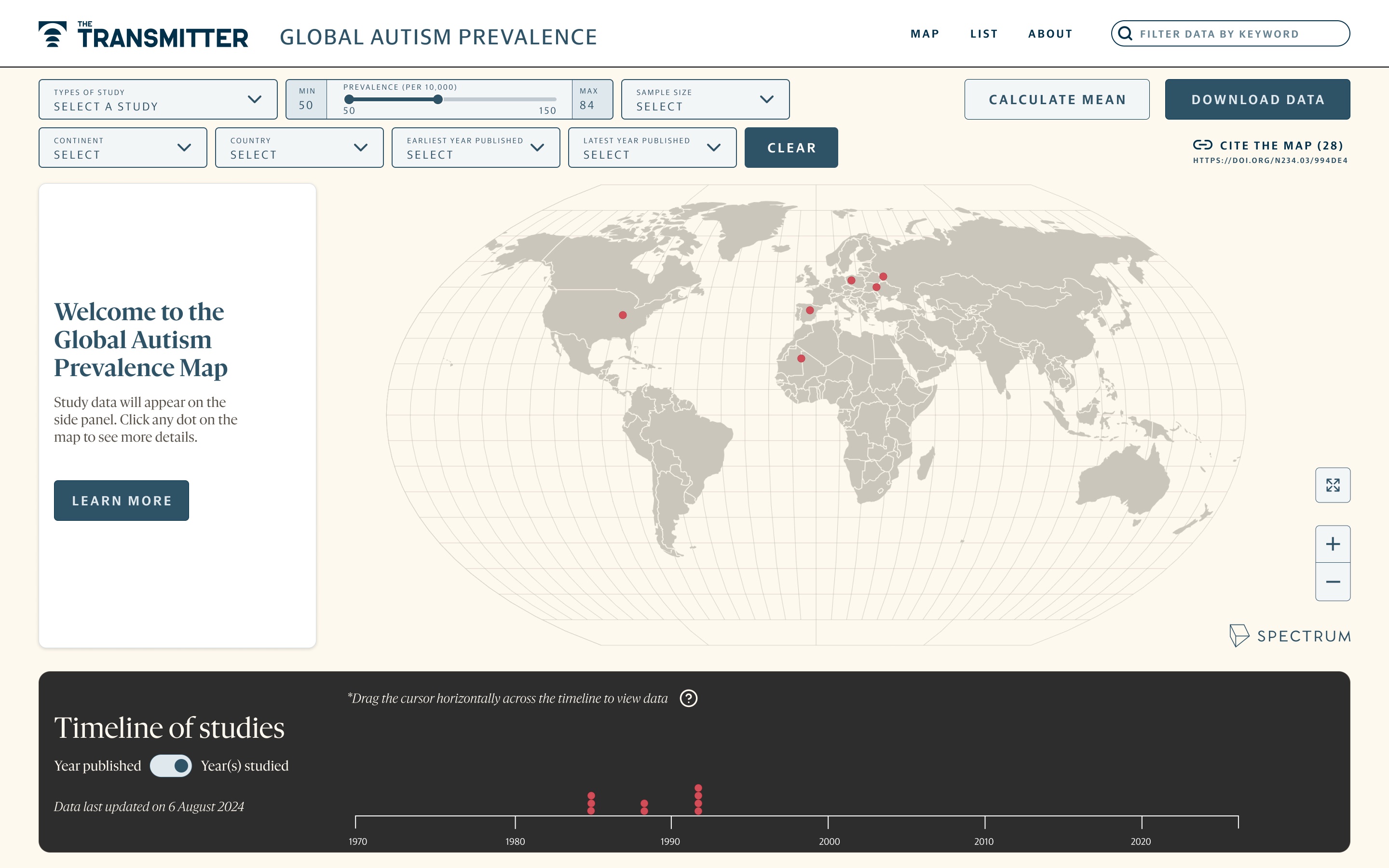The width and height of the screenshot is (1389, 868).
Task: Click the Filter data by keyword field
Action: pyautogui.click(x=1230, y=33)
